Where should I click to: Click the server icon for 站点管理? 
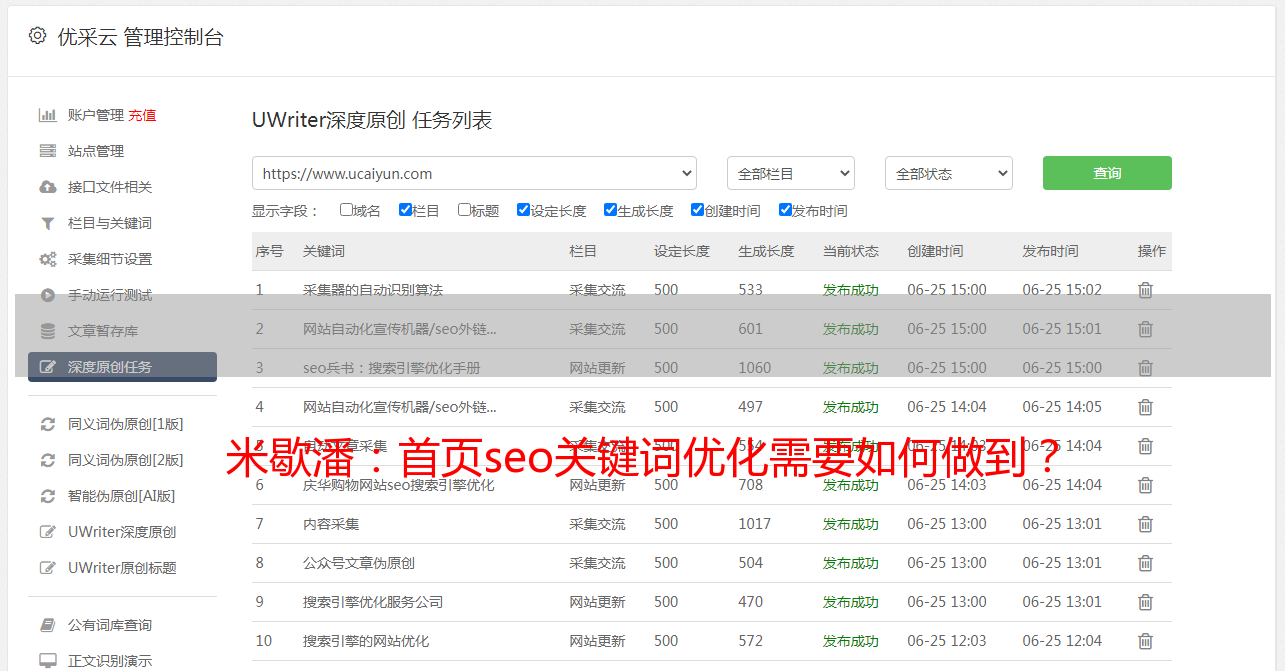click(x=47, y=151)
